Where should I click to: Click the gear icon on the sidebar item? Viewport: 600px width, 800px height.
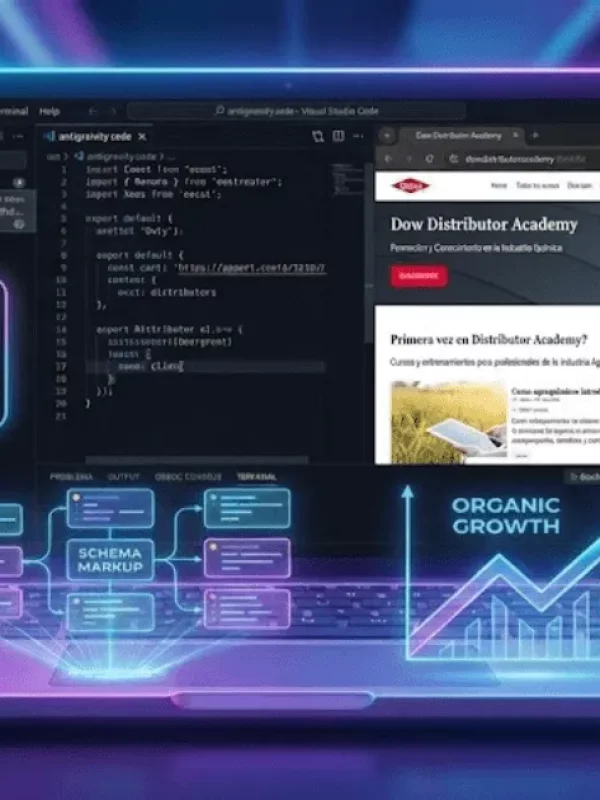[19, 224]
